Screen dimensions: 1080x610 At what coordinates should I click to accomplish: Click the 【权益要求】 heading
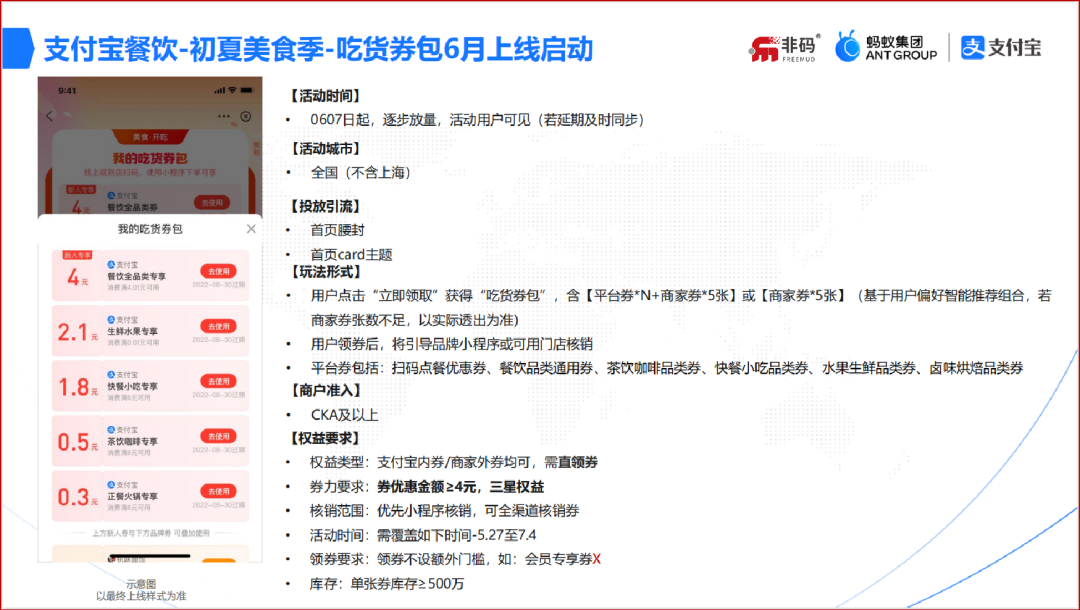tap(324, 438)
